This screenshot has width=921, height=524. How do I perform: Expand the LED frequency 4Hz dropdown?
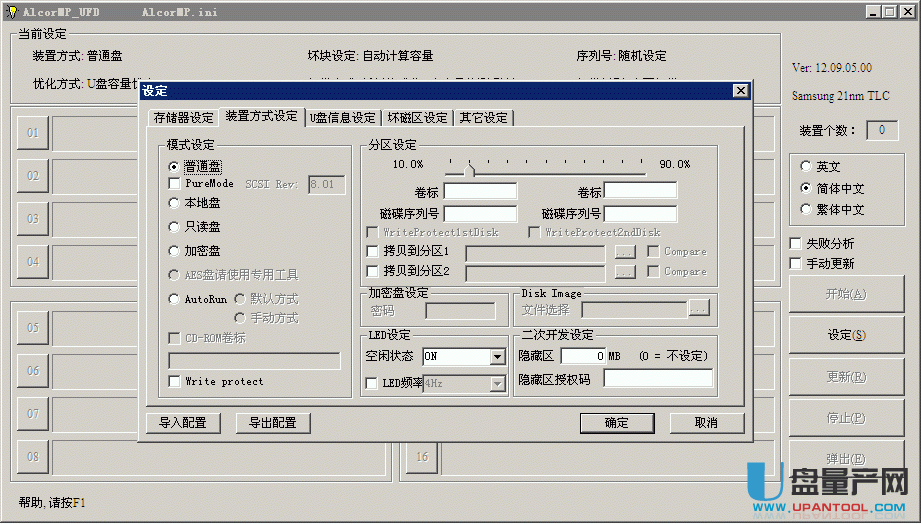(497, 383)
